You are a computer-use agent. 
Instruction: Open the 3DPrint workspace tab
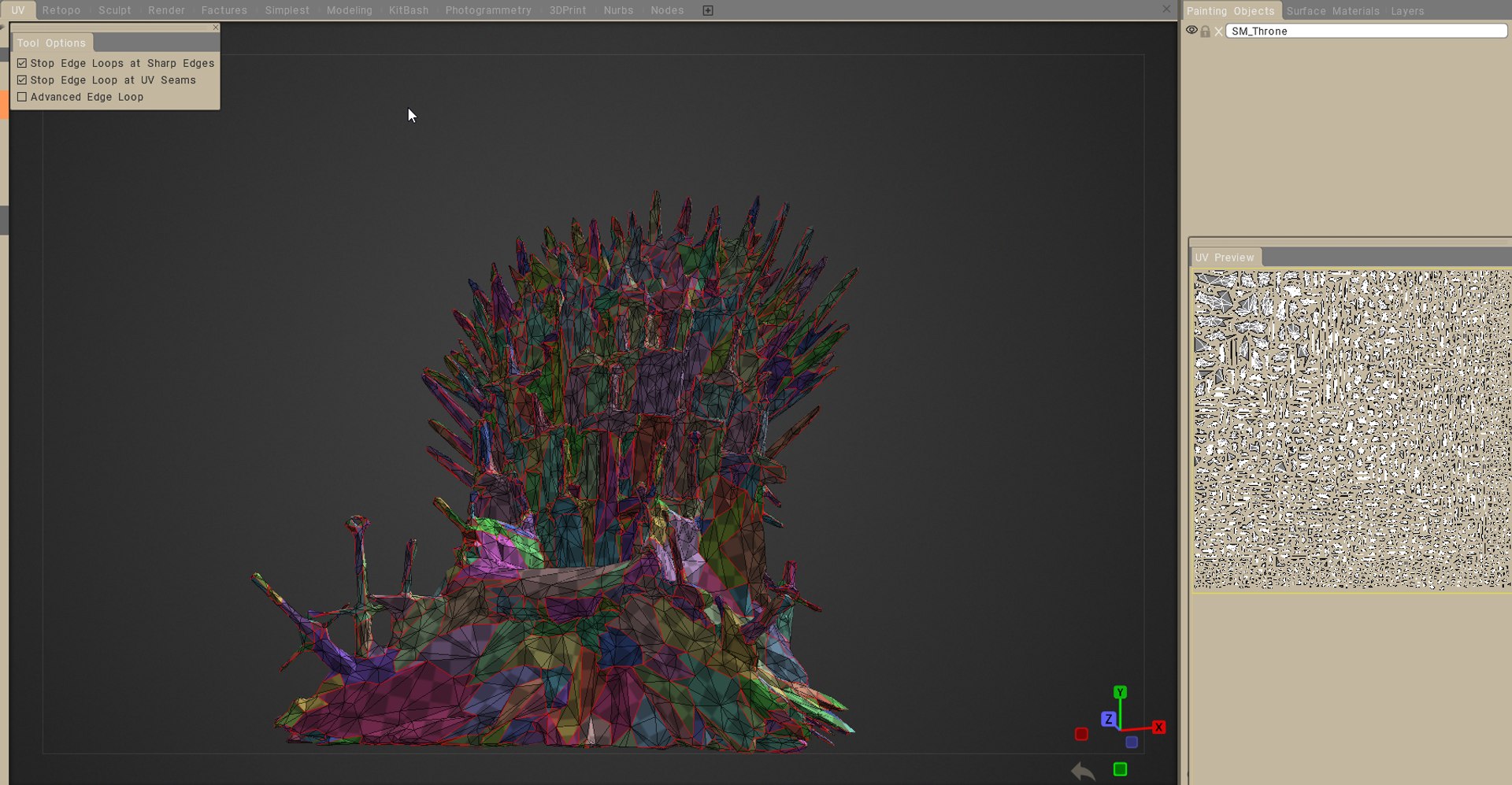[x=568, y=10]
